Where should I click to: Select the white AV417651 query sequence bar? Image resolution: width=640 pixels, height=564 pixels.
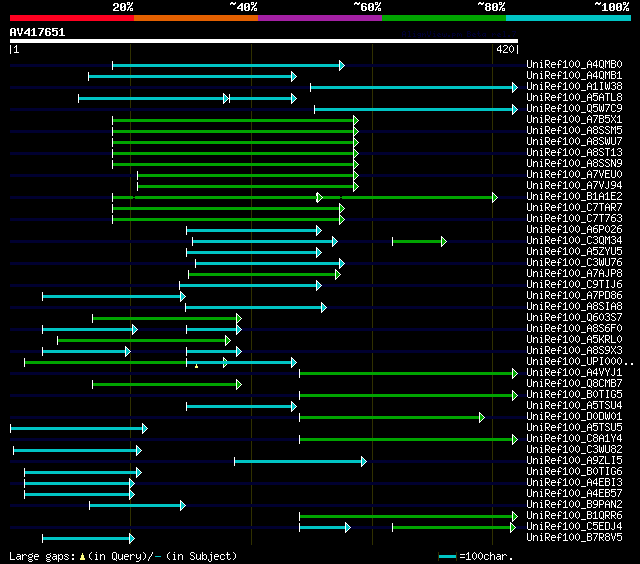pyautogui.click(x=264, y=41)
